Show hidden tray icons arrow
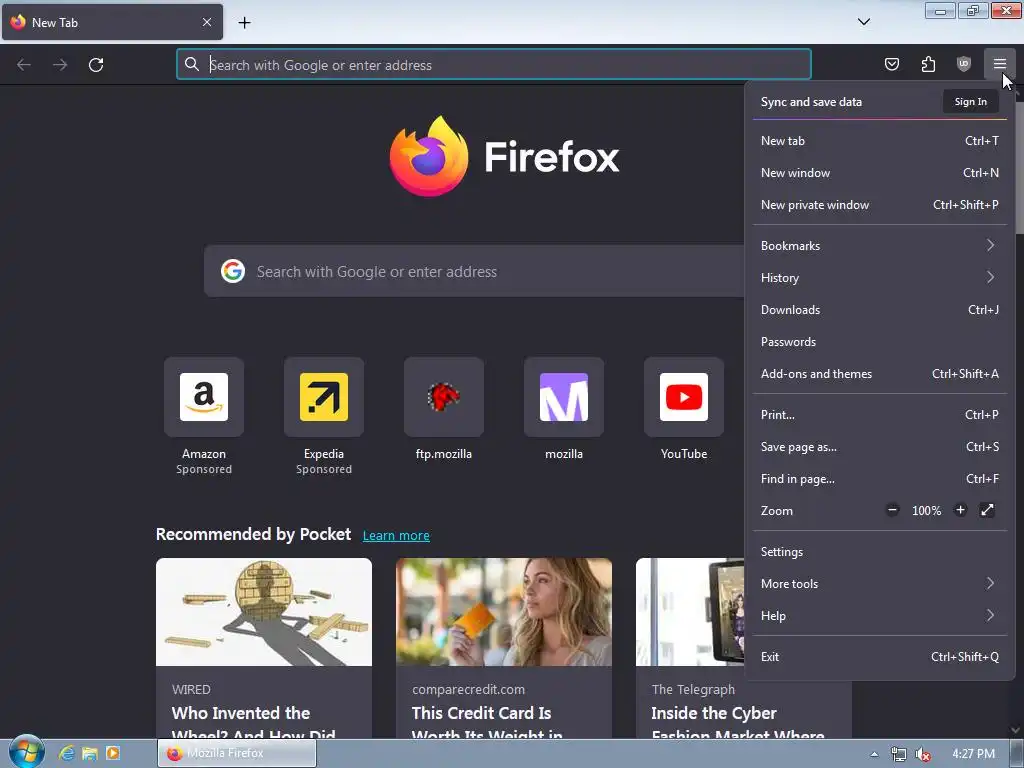The width and height of the screenshot is (1024, 768). pyautogui.click(x=874, y=754)
